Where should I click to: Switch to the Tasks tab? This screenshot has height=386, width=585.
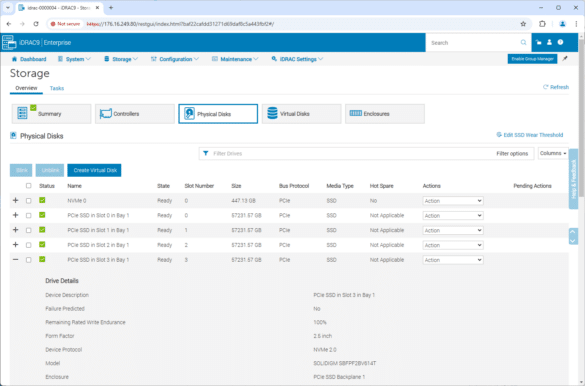[x=57, y=88]
